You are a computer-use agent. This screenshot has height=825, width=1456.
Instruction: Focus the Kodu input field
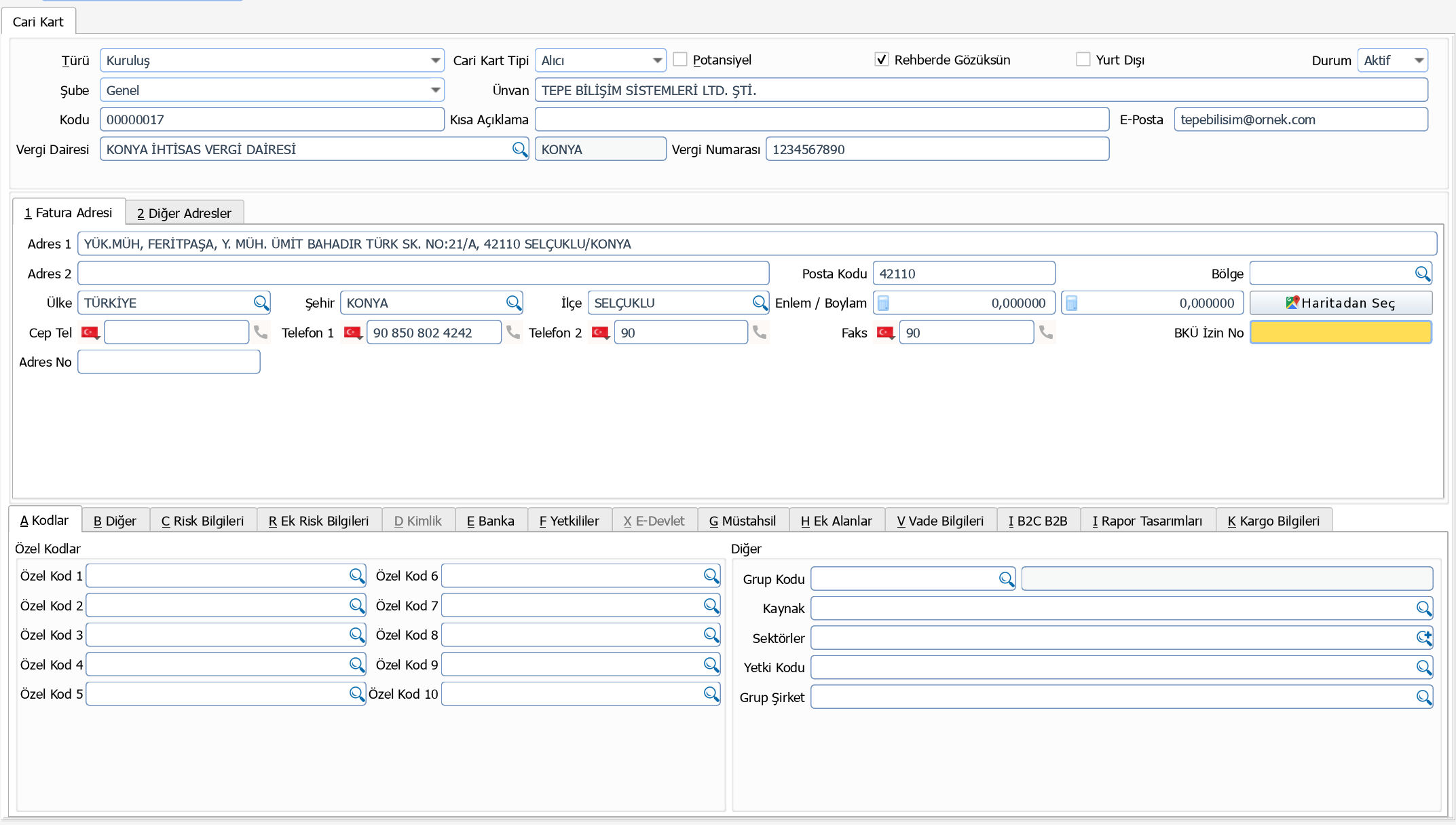pos(272,120)
